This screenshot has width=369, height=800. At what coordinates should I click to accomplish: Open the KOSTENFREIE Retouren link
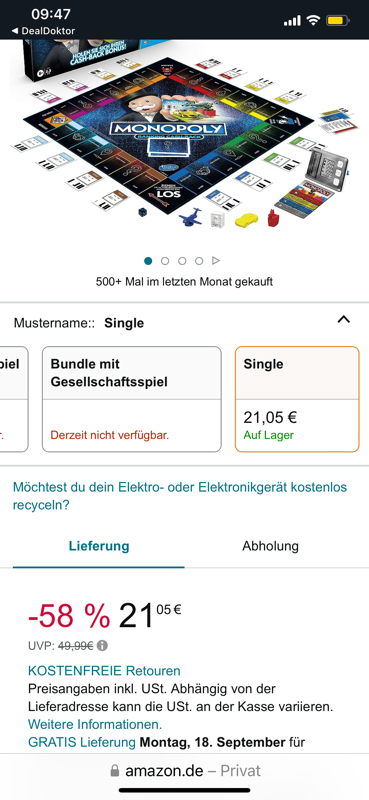[x=104, y=670]
